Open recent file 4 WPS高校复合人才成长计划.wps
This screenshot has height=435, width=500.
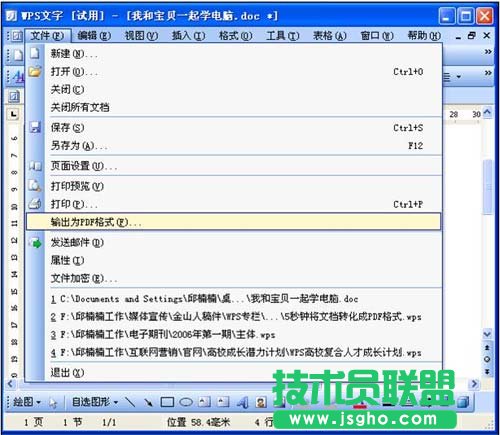[233, 352]
